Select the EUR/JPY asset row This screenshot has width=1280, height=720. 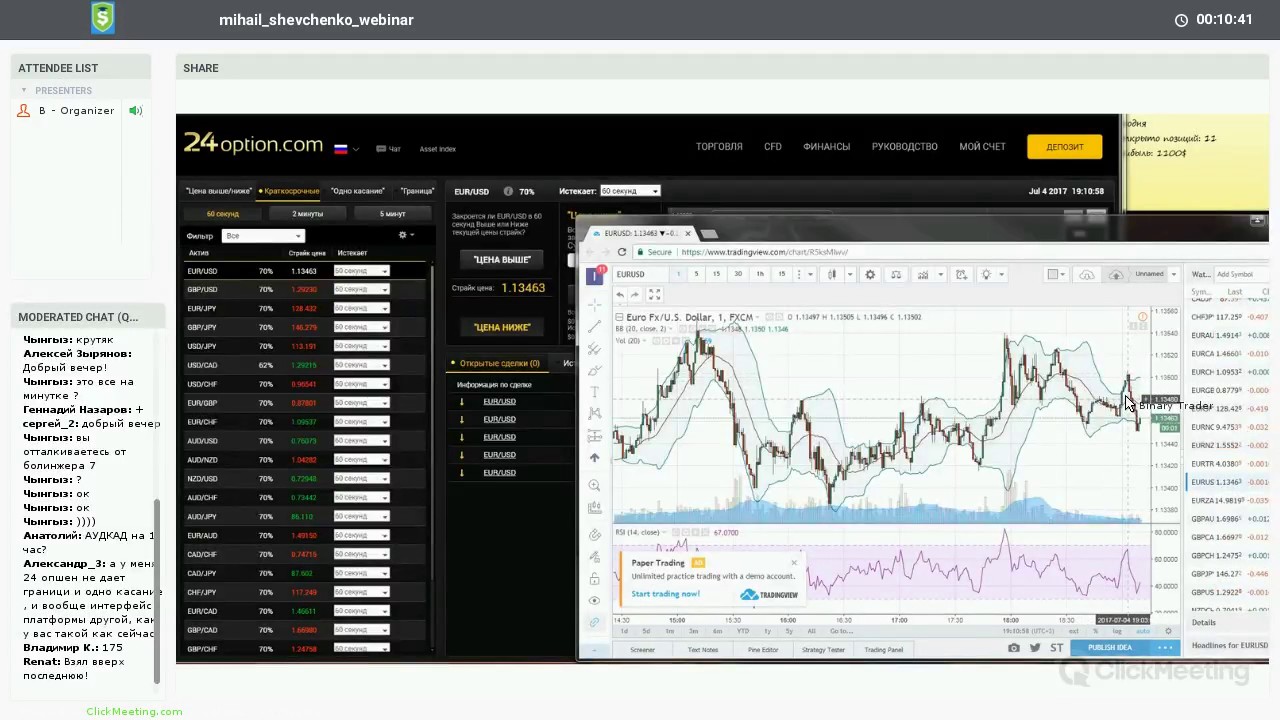tap(306, 308)
